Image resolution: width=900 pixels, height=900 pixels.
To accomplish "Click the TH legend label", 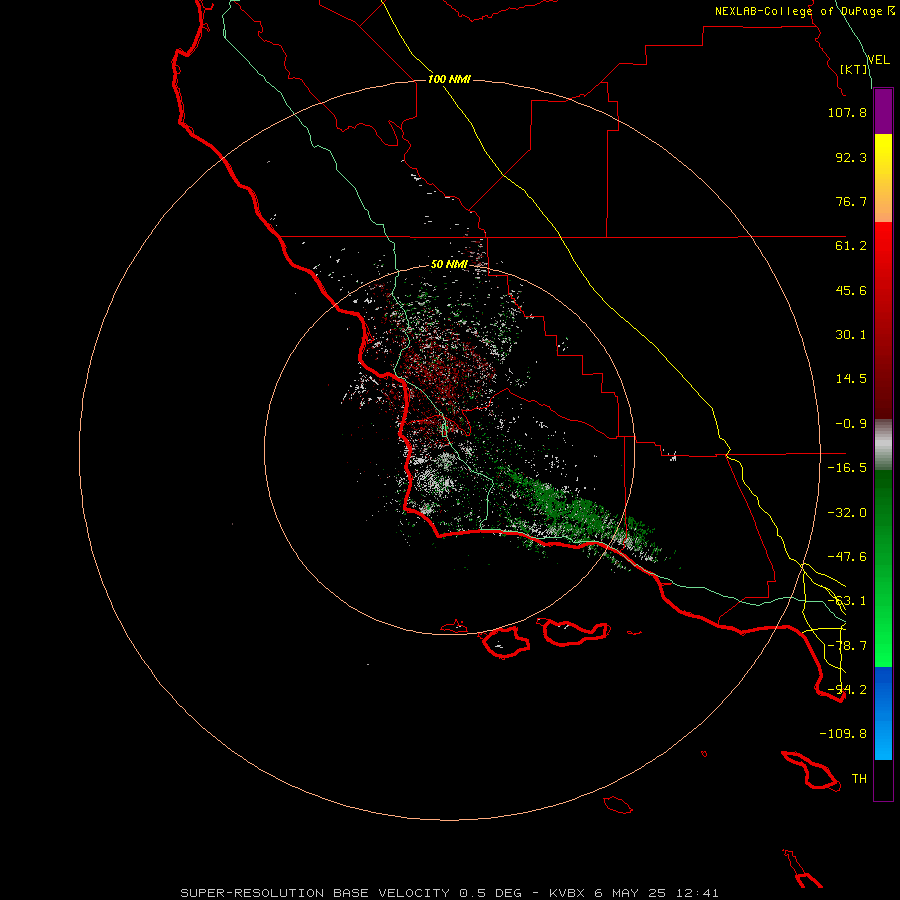I will tap(859, 779).
